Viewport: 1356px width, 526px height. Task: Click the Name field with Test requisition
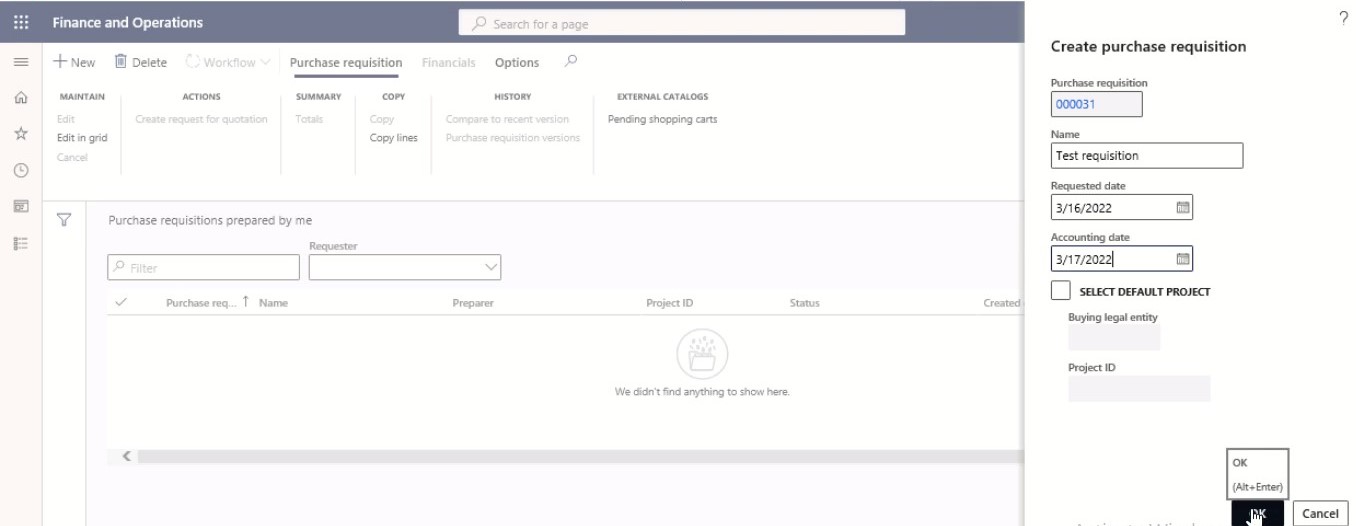pos(1147,155)
